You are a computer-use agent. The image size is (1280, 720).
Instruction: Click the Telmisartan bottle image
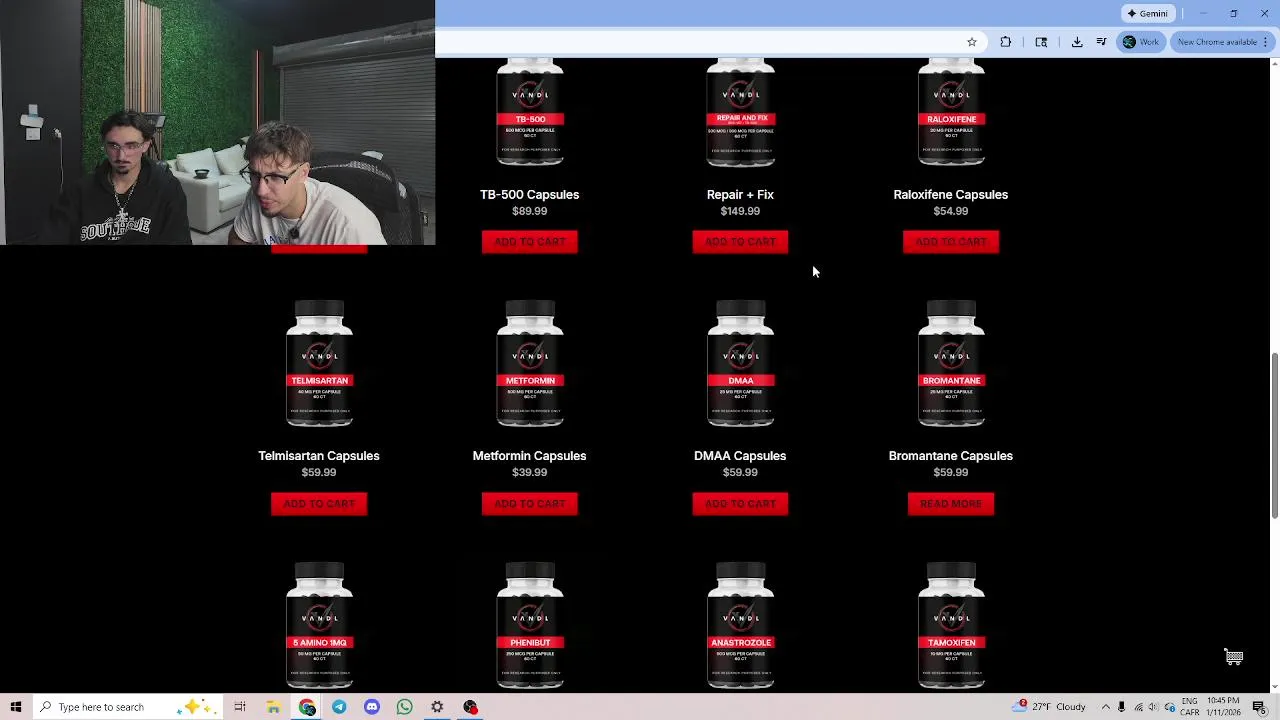tap(319, 364)
